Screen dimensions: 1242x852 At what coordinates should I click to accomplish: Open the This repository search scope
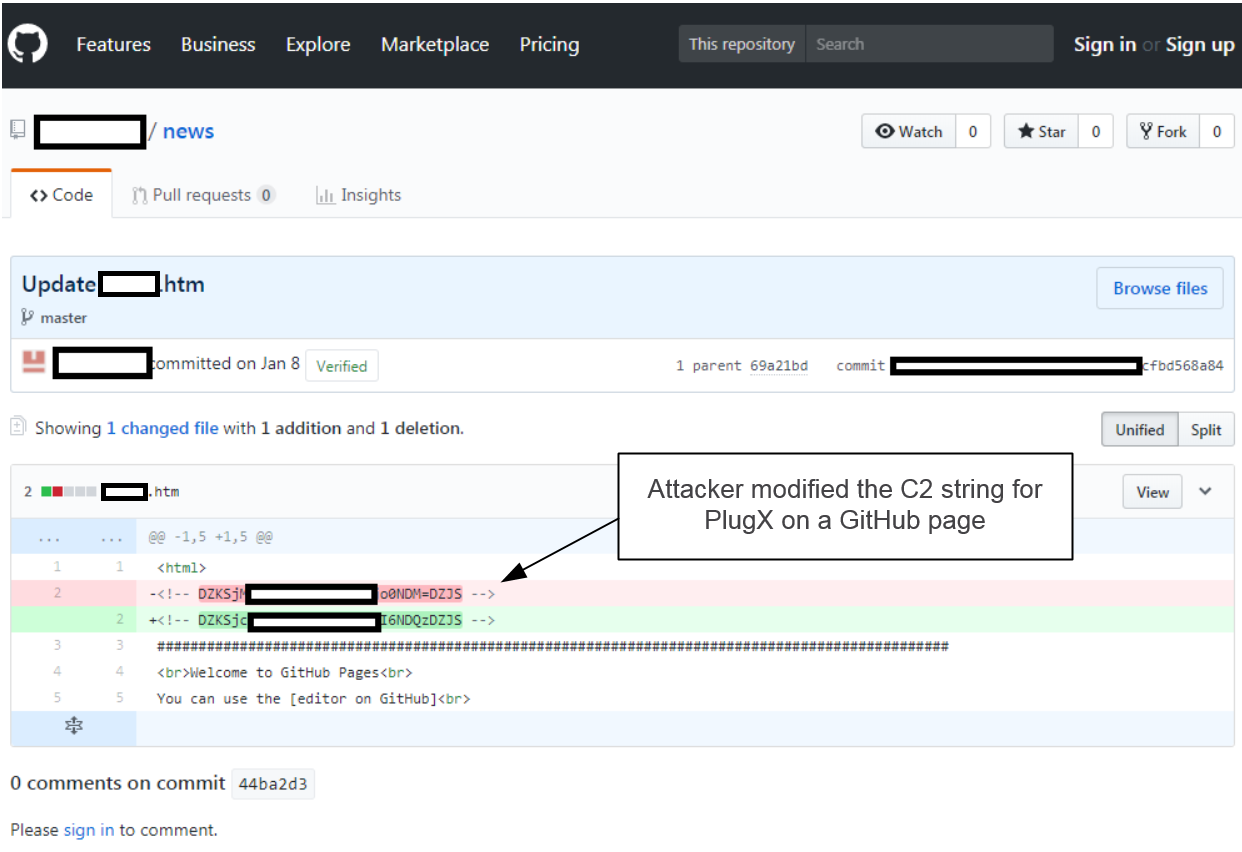pyautogui.click(x=741, y=44)
